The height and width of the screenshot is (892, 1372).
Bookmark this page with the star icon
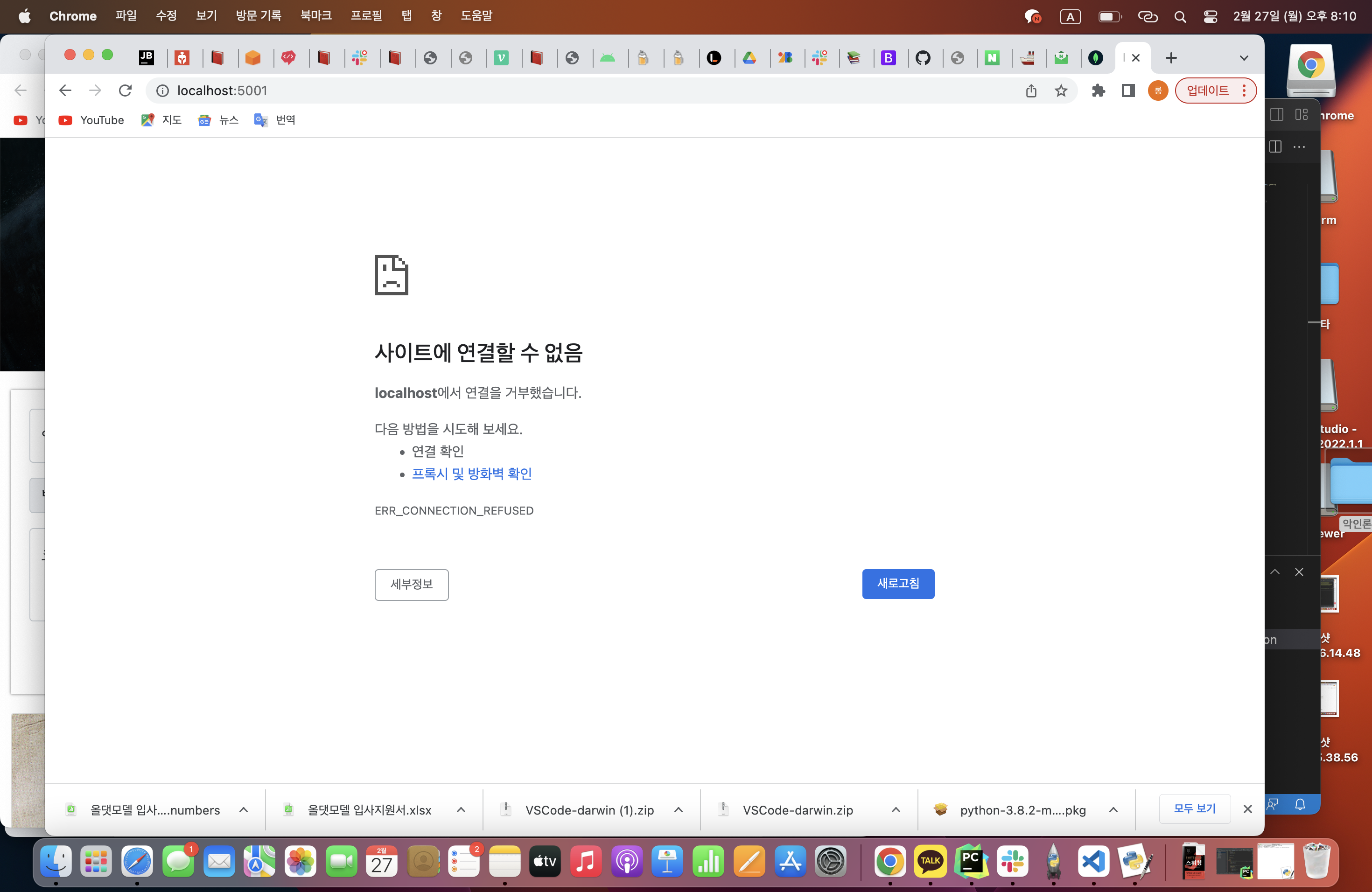[1061, 91]
